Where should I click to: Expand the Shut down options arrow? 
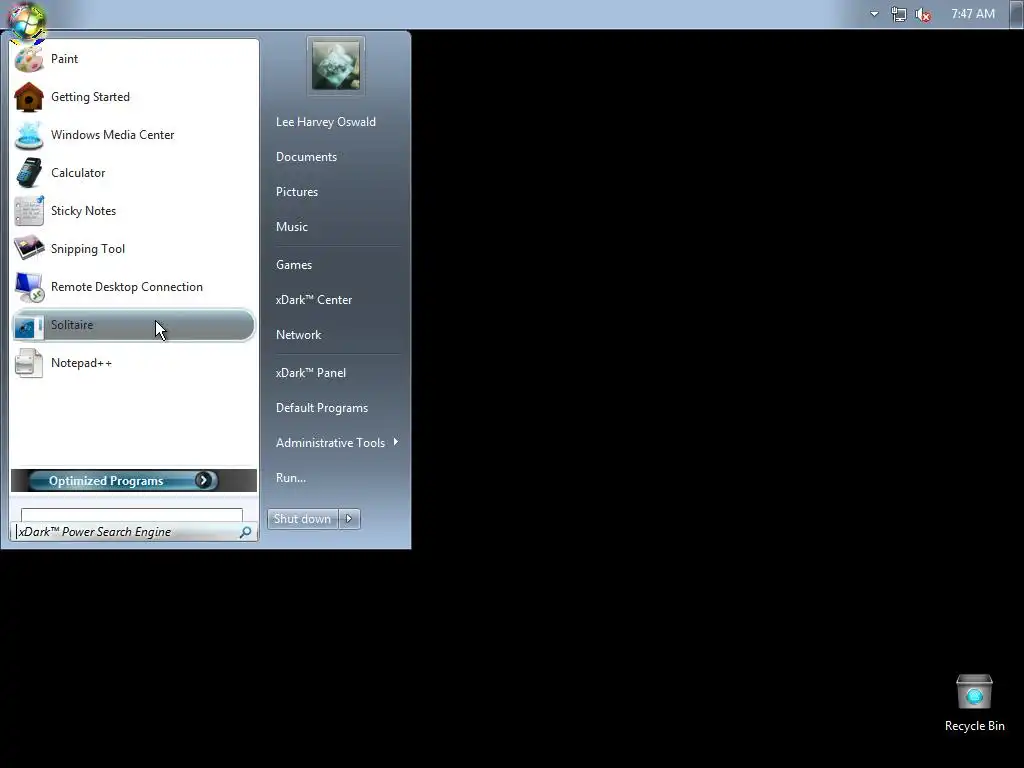(349, 519)
